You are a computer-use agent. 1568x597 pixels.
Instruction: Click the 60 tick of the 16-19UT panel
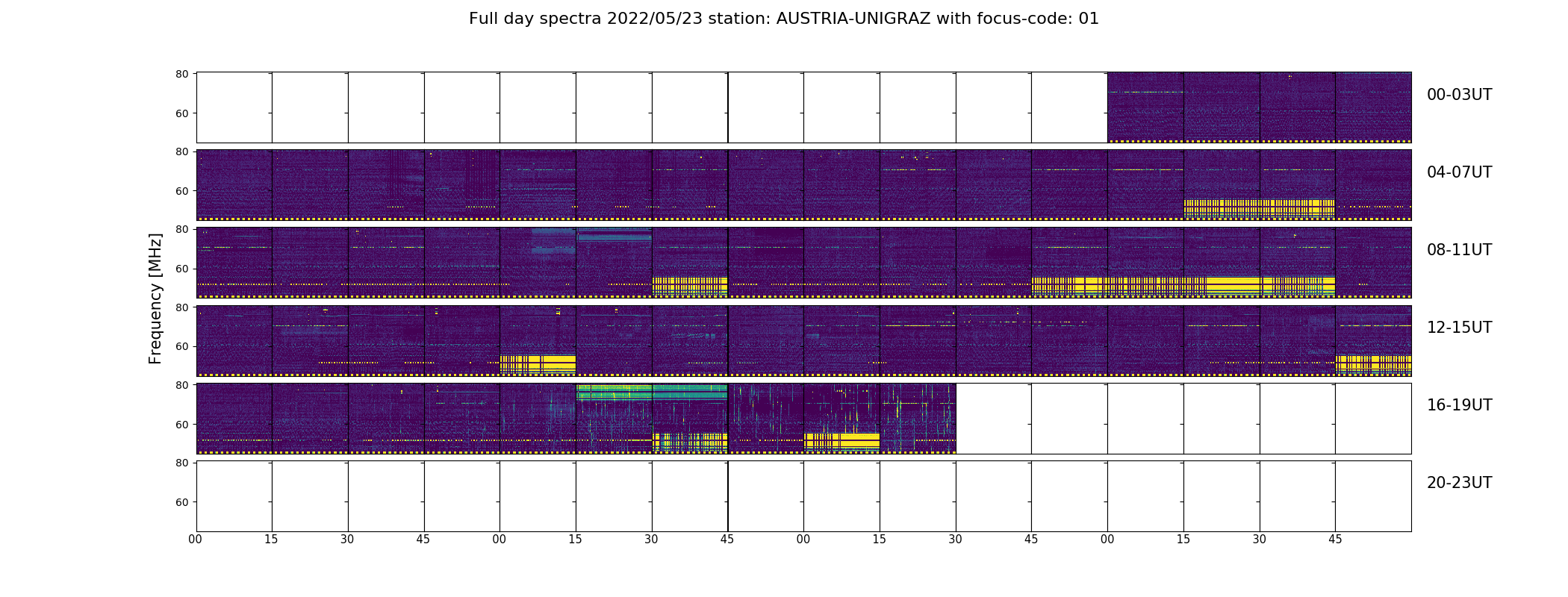click(x=181, y=424)
